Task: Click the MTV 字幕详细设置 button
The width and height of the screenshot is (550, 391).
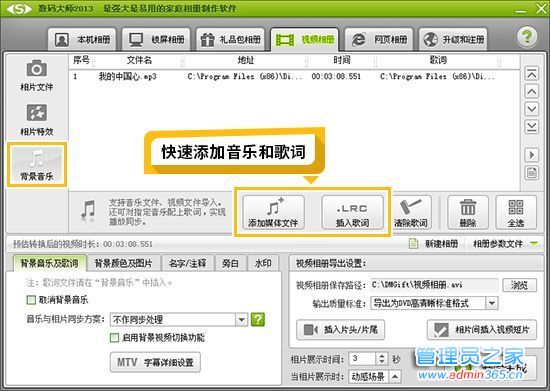Action: tap(155, 362)
